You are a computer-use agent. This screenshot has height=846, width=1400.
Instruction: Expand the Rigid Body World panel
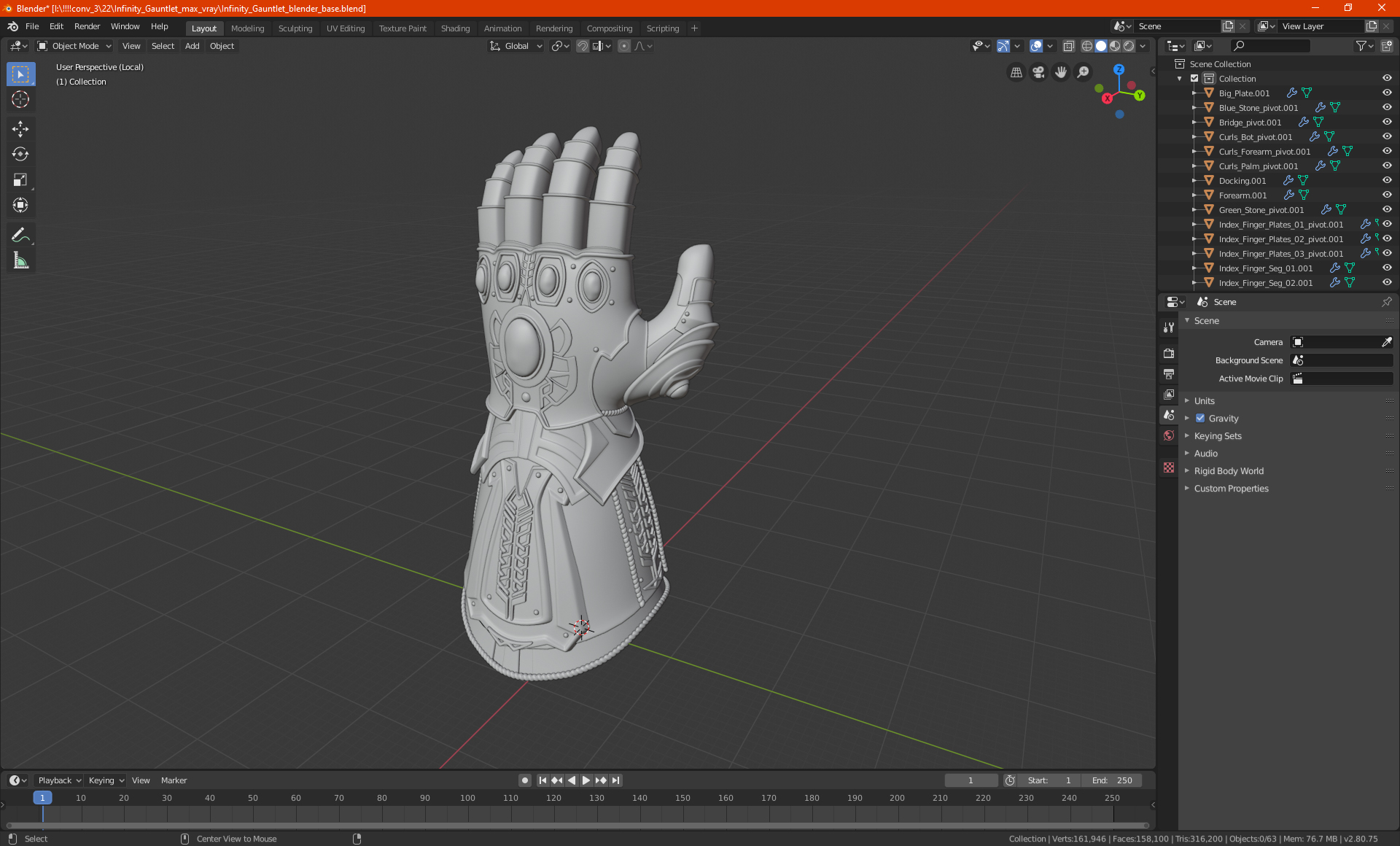pos(1229,471)
